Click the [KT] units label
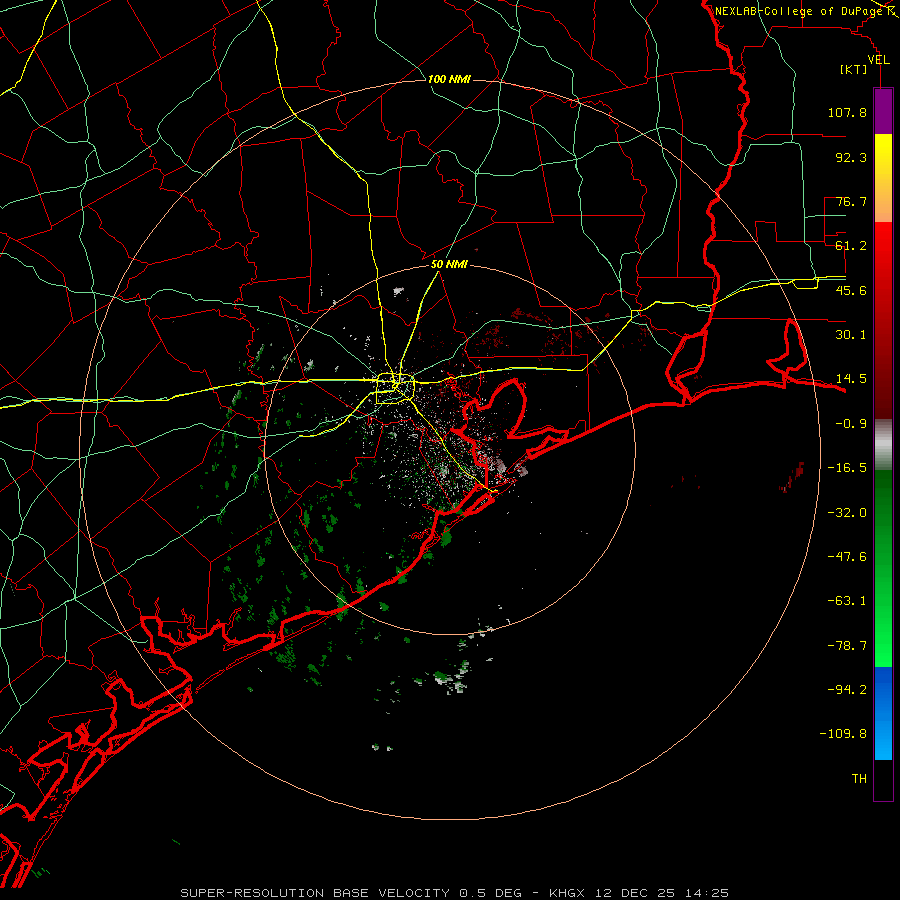The width and height of the screenshot is (900, 900). click(853, 69)
